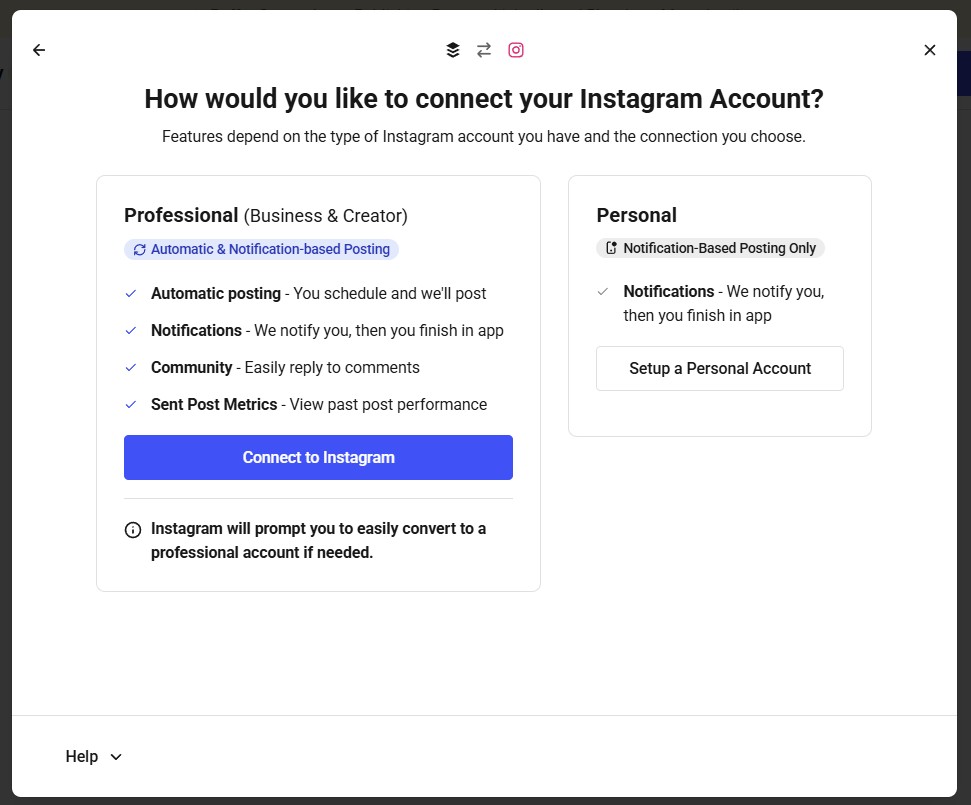Click the back arrow in the dialog

point(38,49)
